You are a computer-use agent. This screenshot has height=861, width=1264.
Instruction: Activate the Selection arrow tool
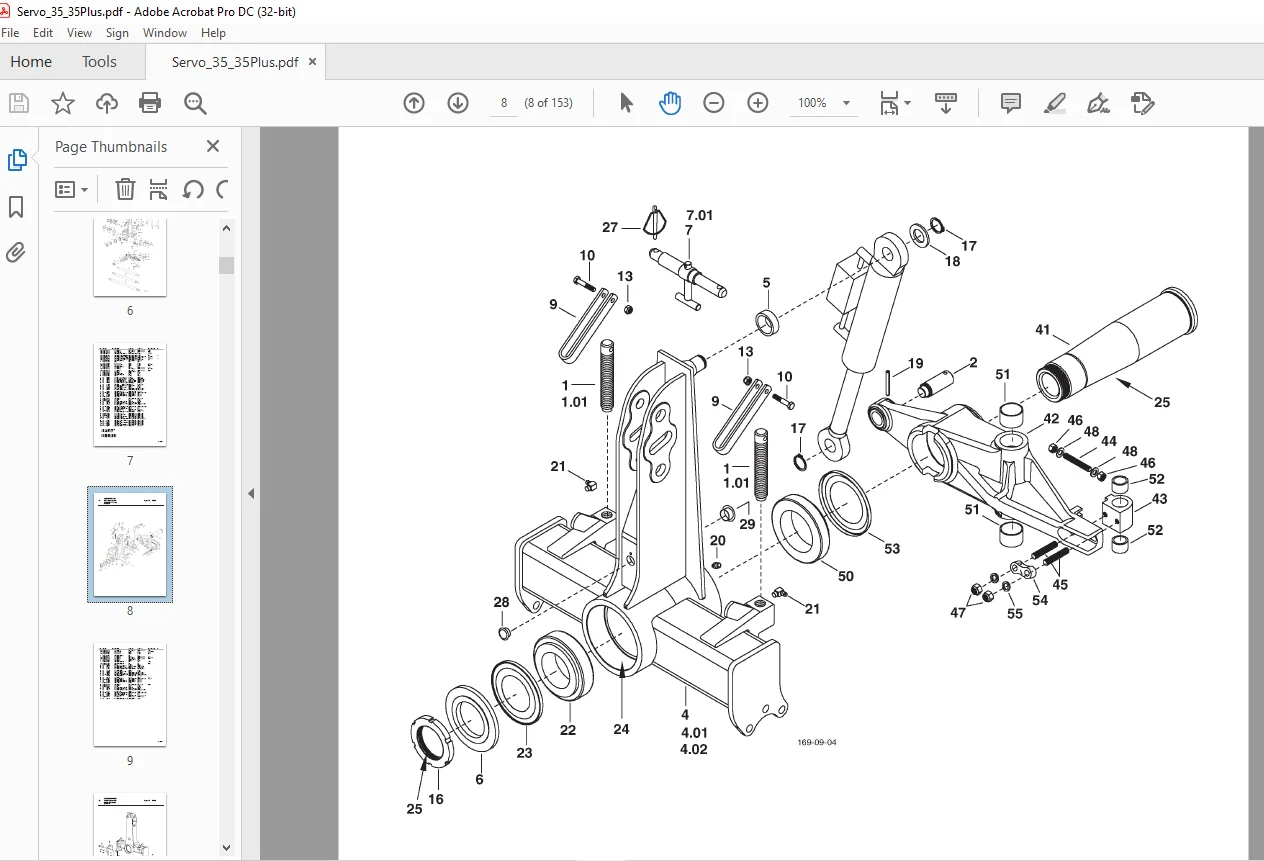point(627,103)
